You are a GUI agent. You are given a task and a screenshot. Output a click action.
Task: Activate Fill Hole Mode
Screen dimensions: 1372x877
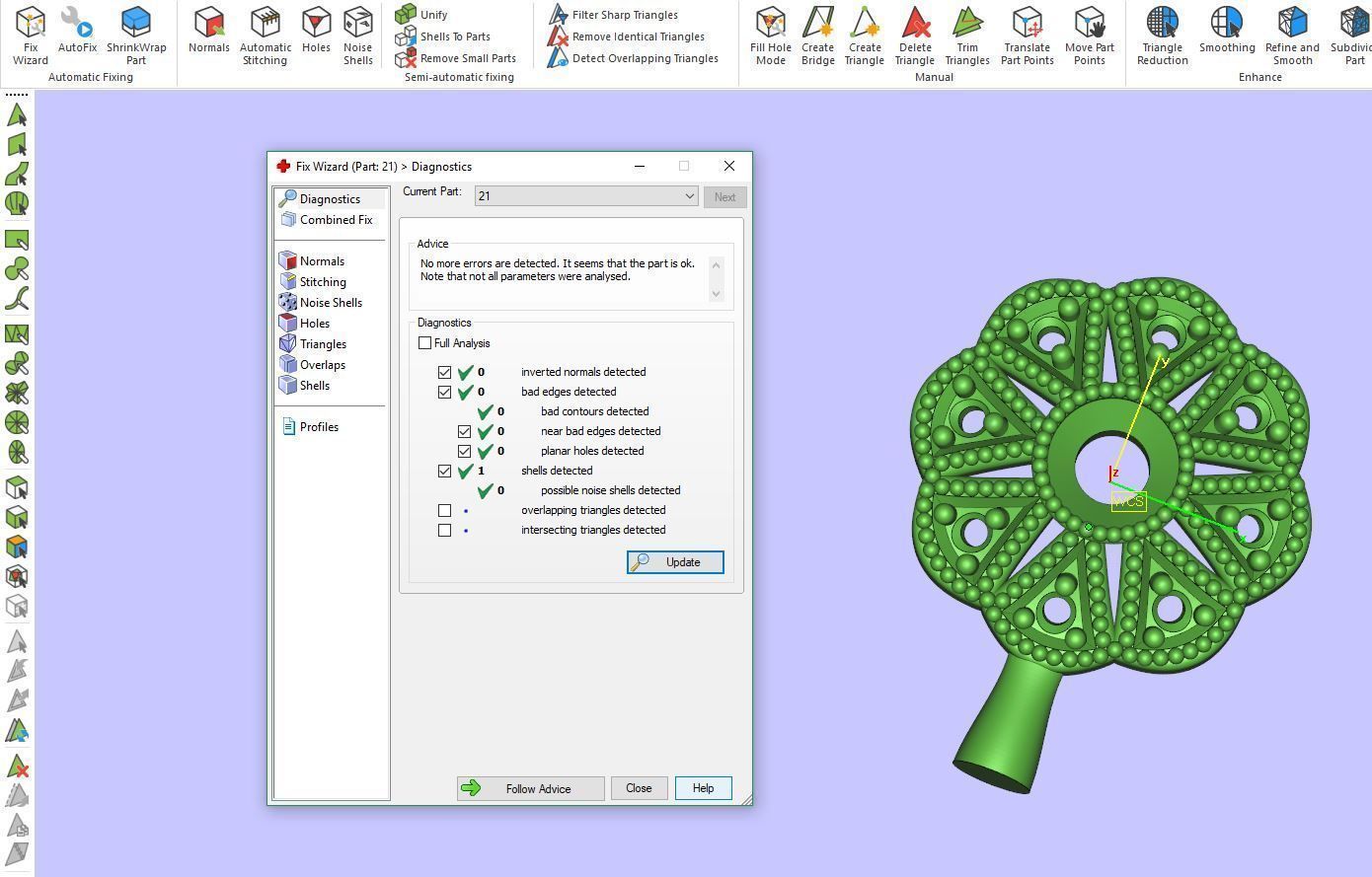pyautogui.click(x=771, y=36)
